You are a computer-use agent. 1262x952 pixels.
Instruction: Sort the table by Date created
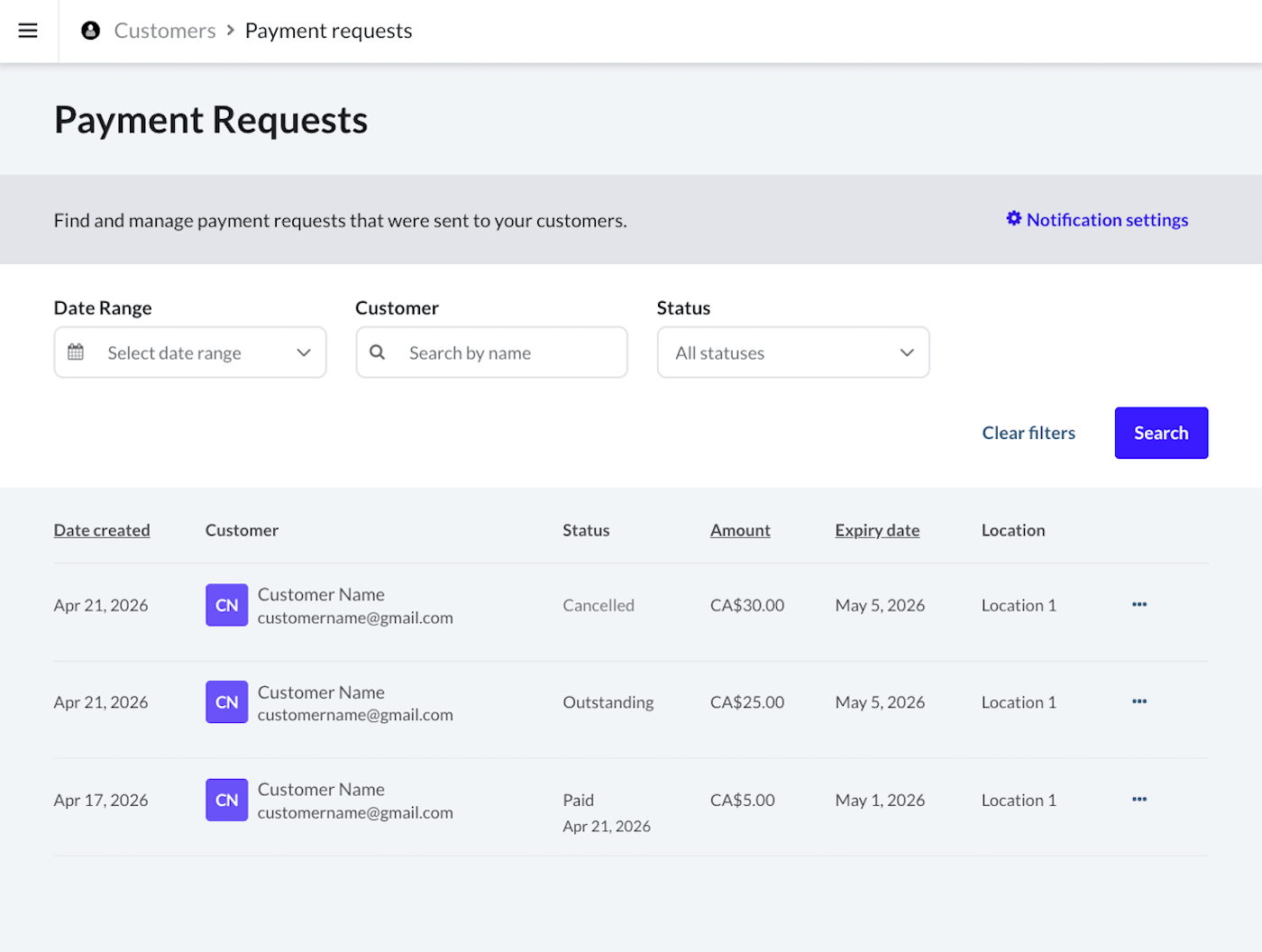[101, 530]
